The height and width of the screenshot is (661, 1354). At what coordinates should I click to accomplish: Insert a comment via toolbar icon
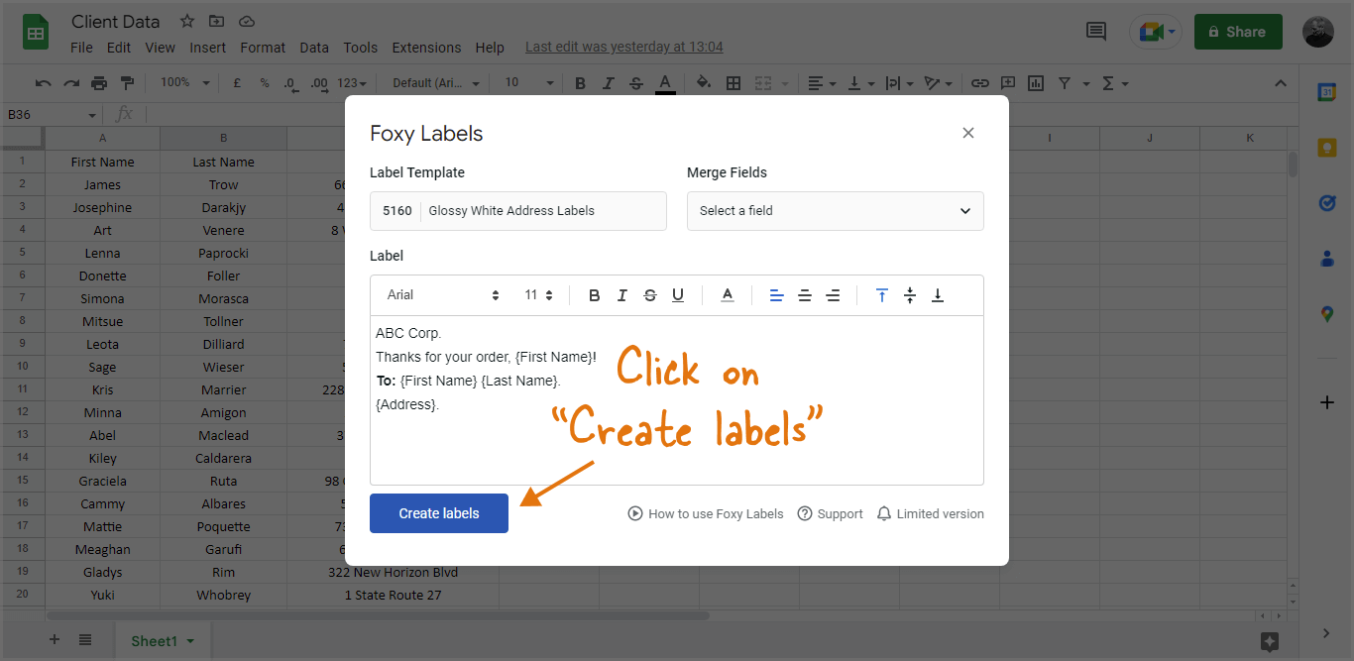1008,83
